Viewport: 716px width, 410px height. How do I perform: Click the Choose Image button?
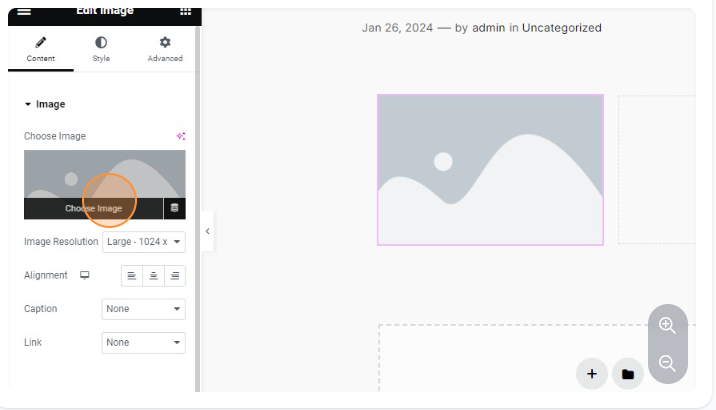click(93, 208)
